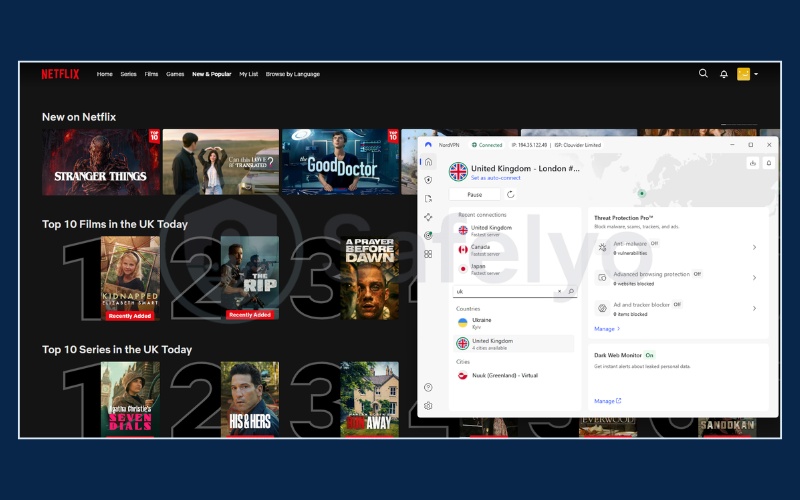
Task: Click the Connected status badge
Action: click(487, 145)
